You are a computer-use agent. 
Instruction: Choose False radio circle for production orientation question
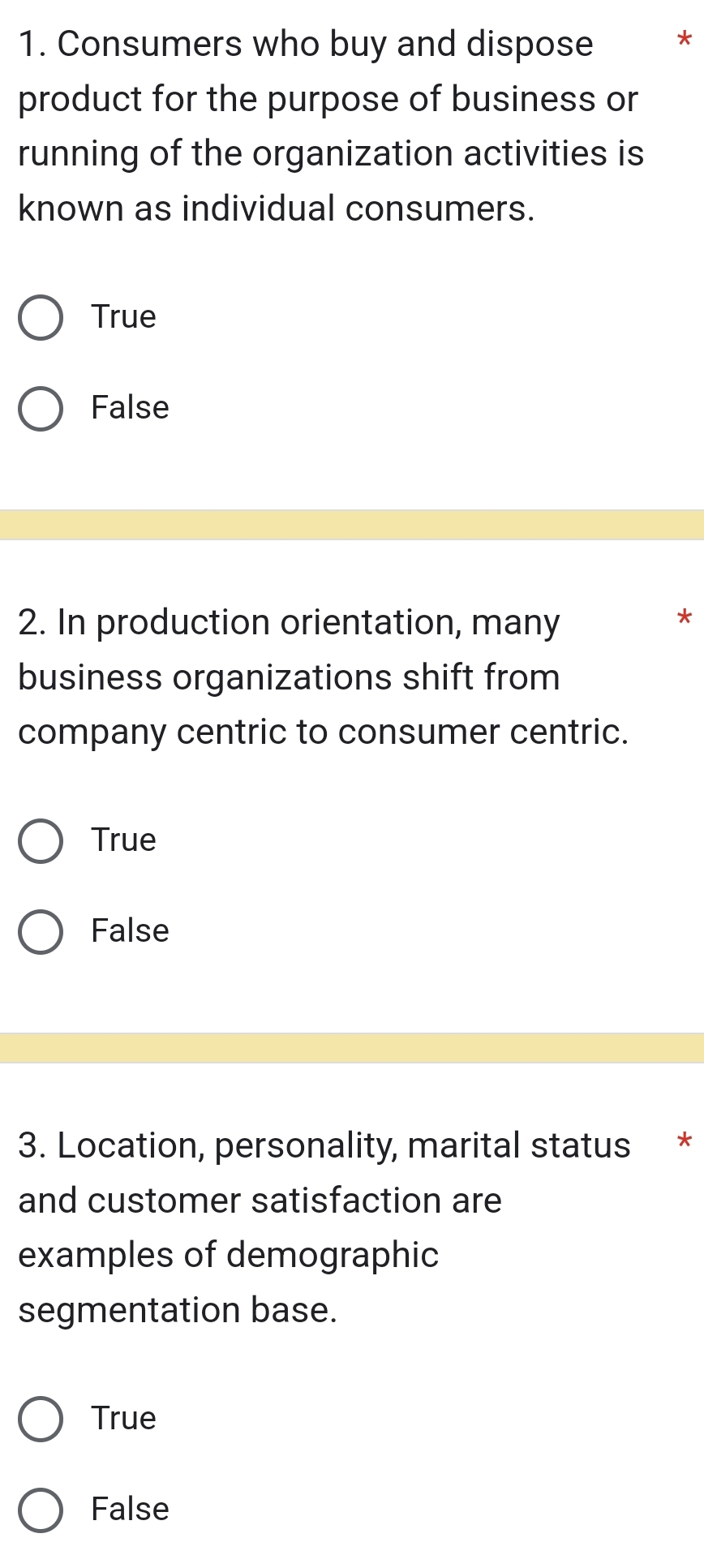(40, 932)
